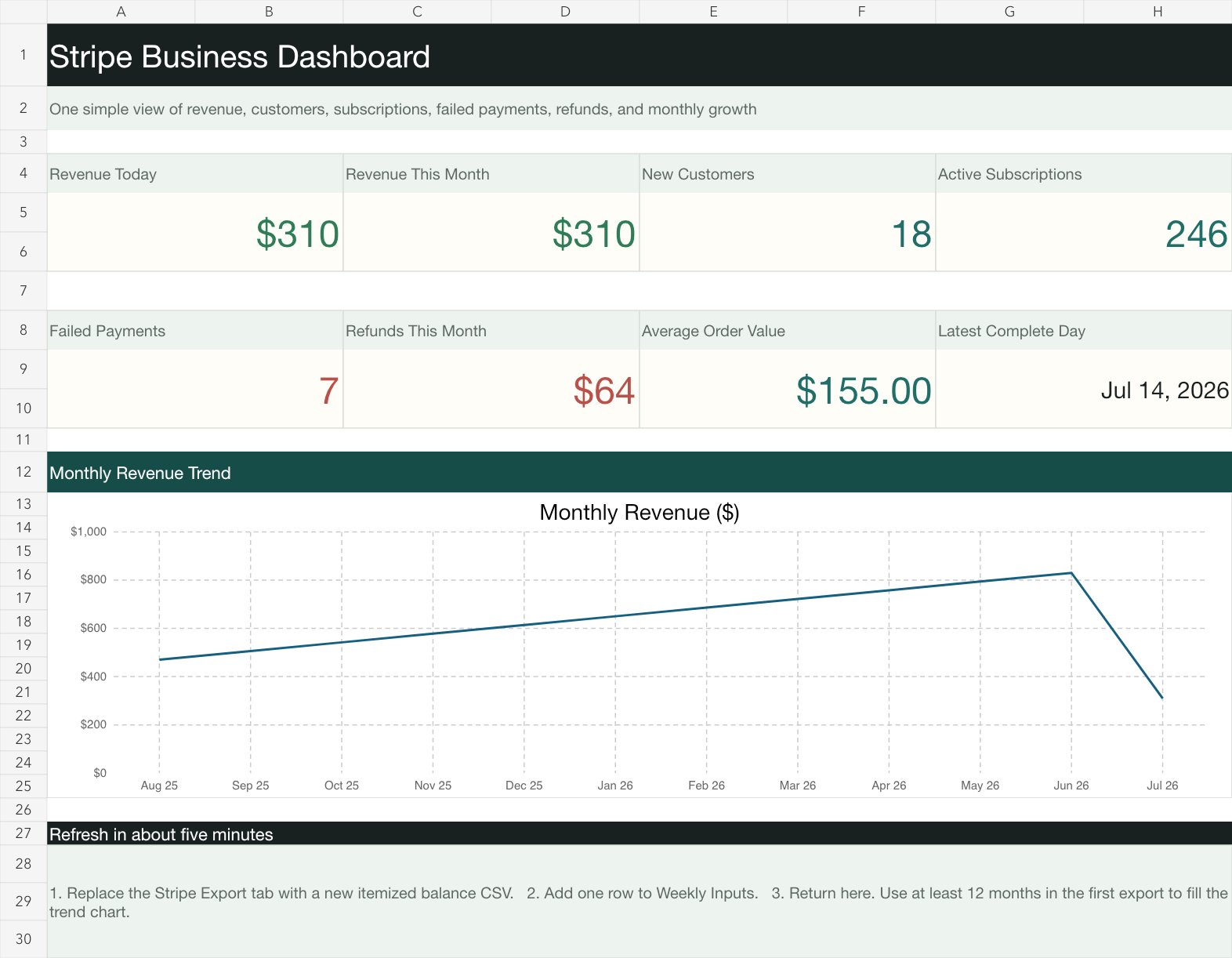Select row 7 header

24,291
